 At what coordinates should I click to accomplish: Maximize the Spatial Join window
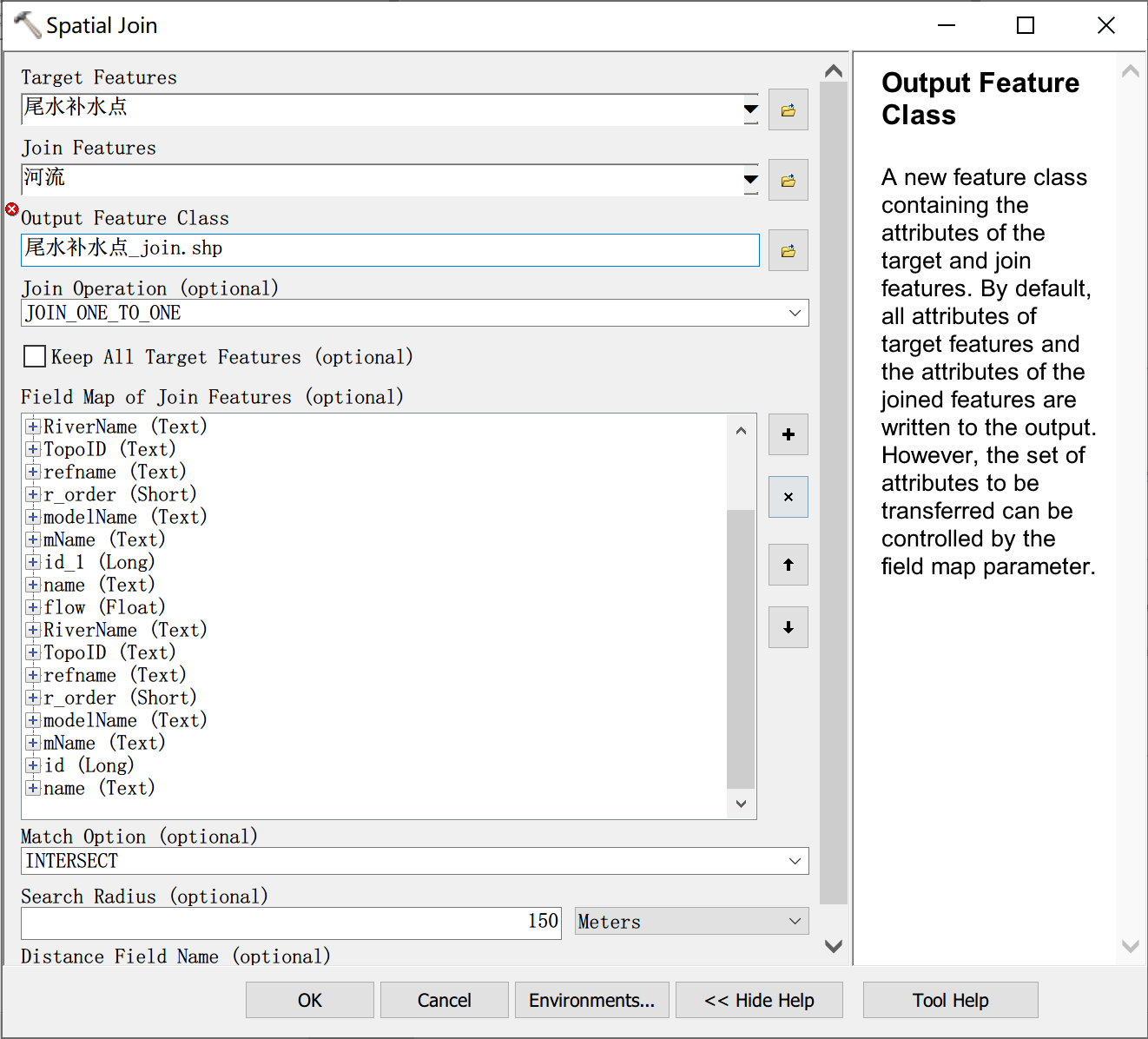pyautogui.click(x=1026, y=25)
